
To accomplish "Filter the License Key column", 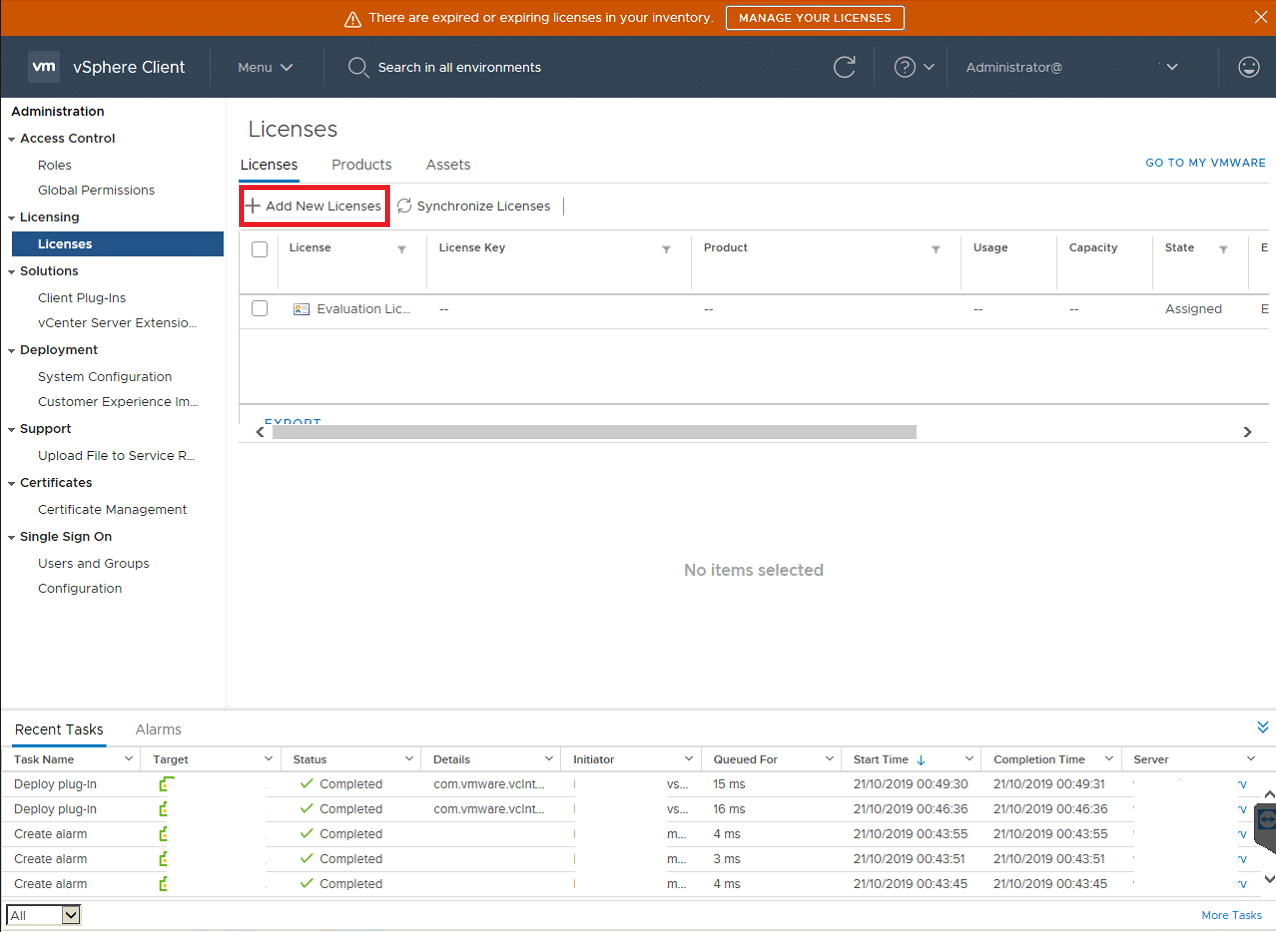I will point(666,250).
